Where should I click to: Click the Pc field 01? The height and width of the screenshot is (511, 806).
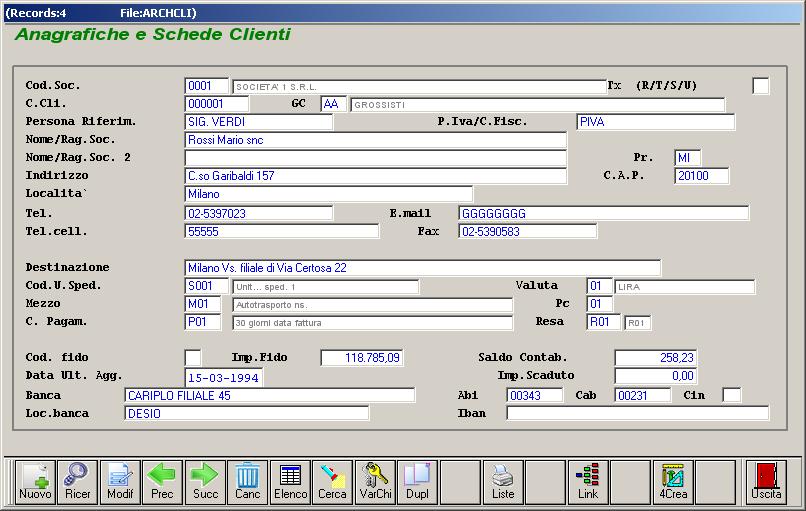tap(599, 304)
